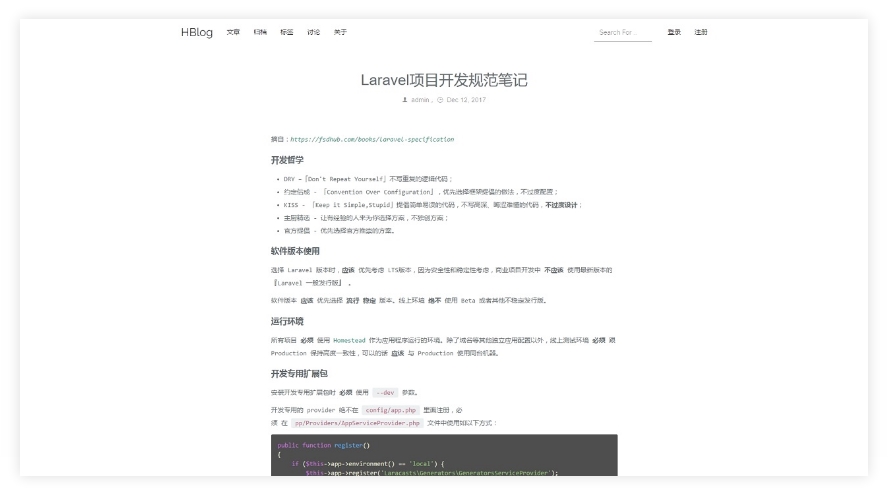This screenshot has height=496, width=888.
Task: Click the clock icon beside the date
Action: (440, 100)
